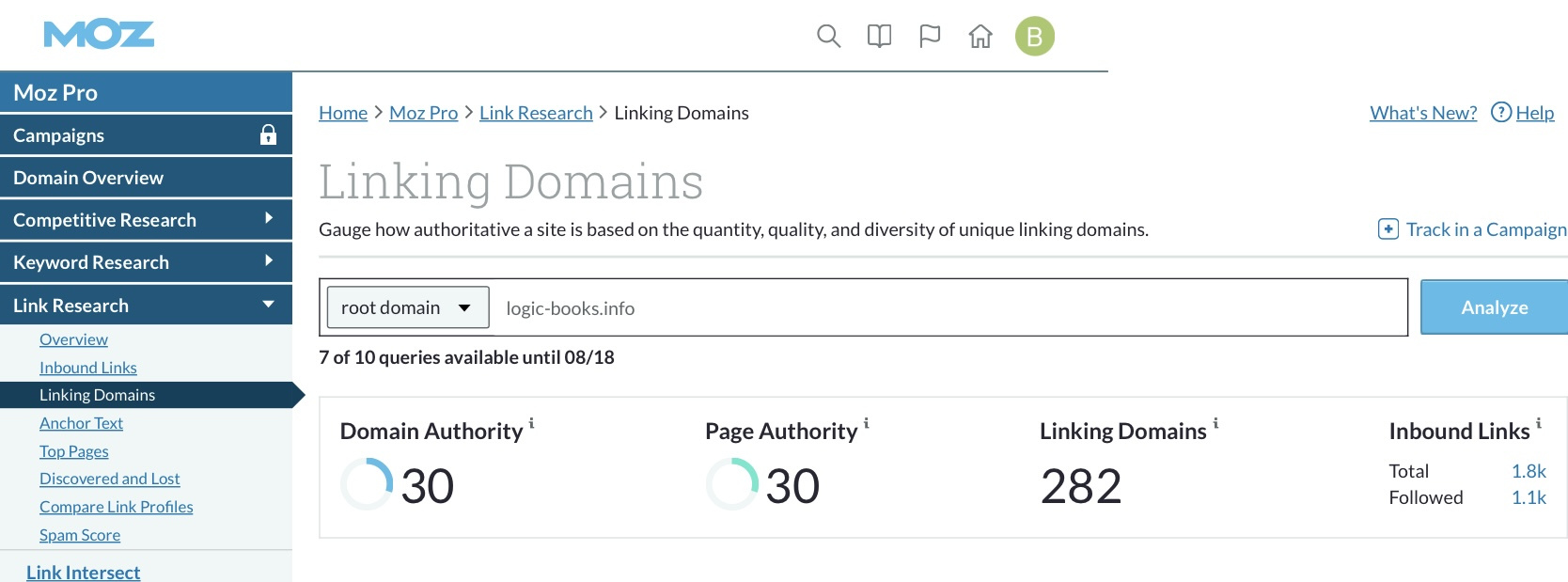Image resolution: width=1568 pixels, height=582 pixels.
Task: Open the What's New? link
Action: point(1423,113)
